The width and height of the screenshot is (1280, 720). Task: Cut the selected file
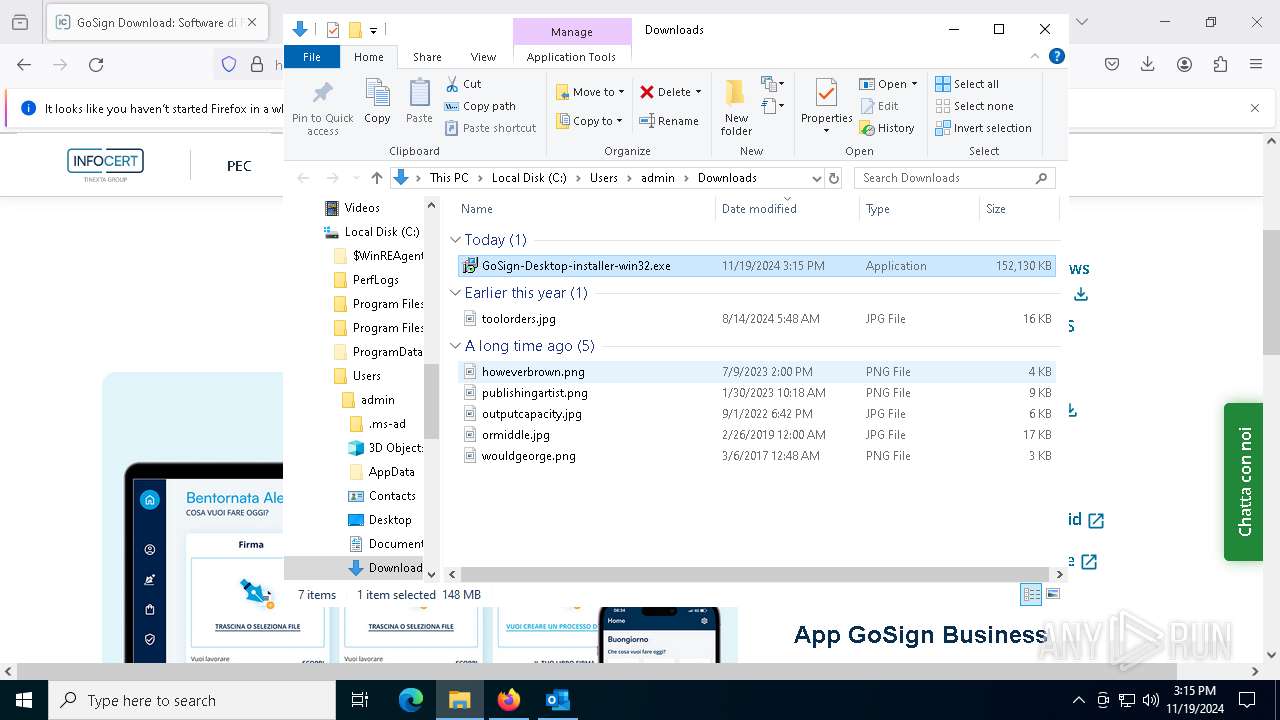[x=463, y=84]
